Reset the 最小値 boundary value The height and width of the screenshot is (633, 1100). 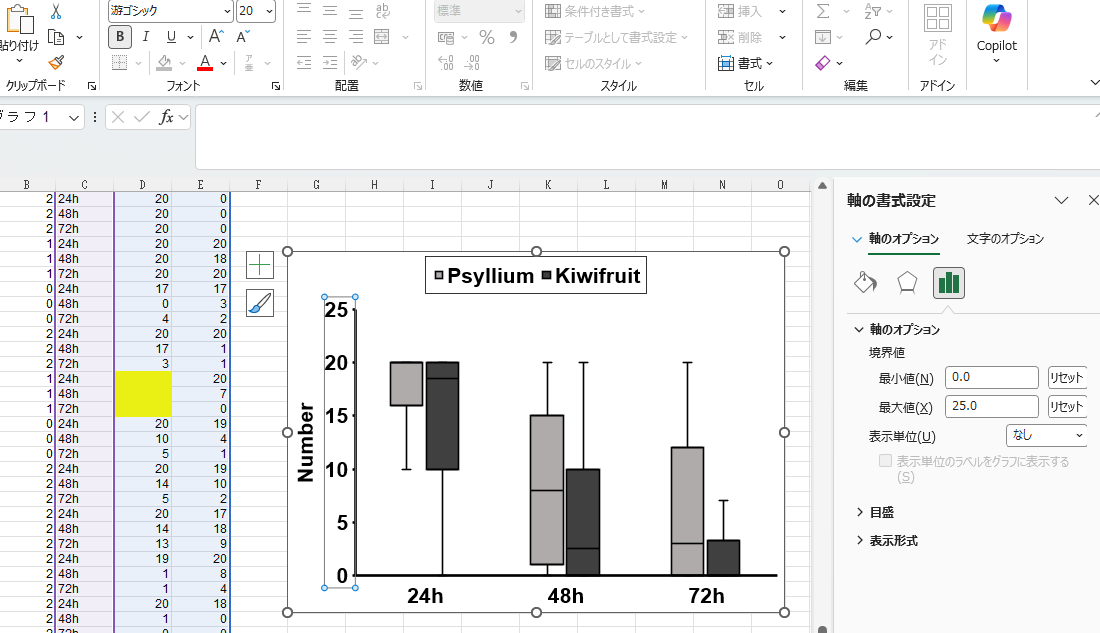pos(1067,378)
